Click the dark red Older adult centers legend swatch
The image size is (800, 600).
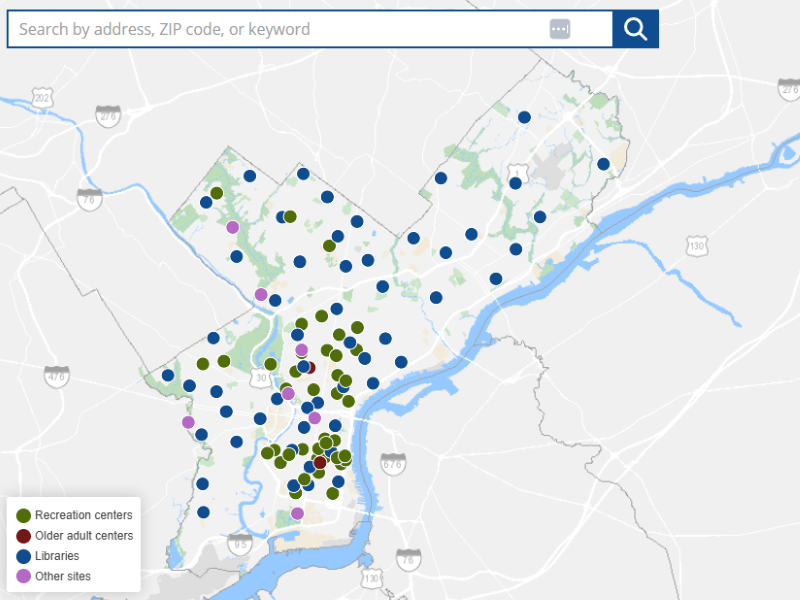tap(23, 536)
